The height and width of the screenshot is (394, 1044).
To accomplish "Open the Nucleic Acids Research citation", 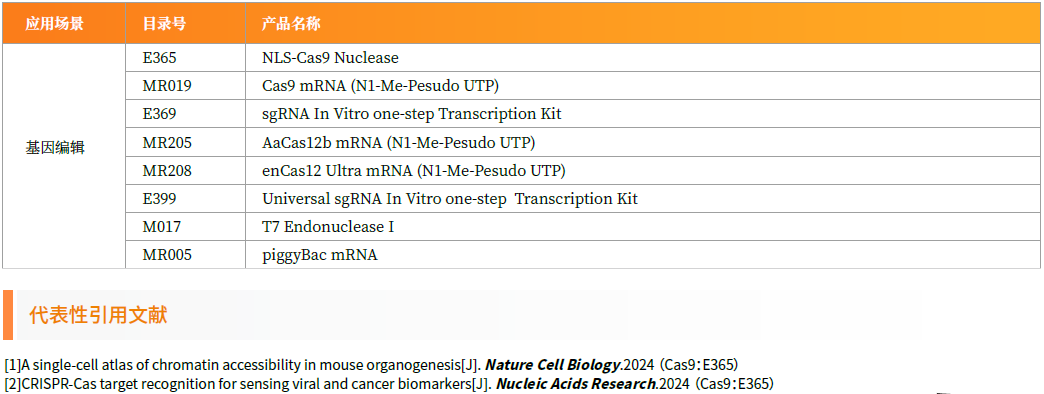I will (390, 383).
